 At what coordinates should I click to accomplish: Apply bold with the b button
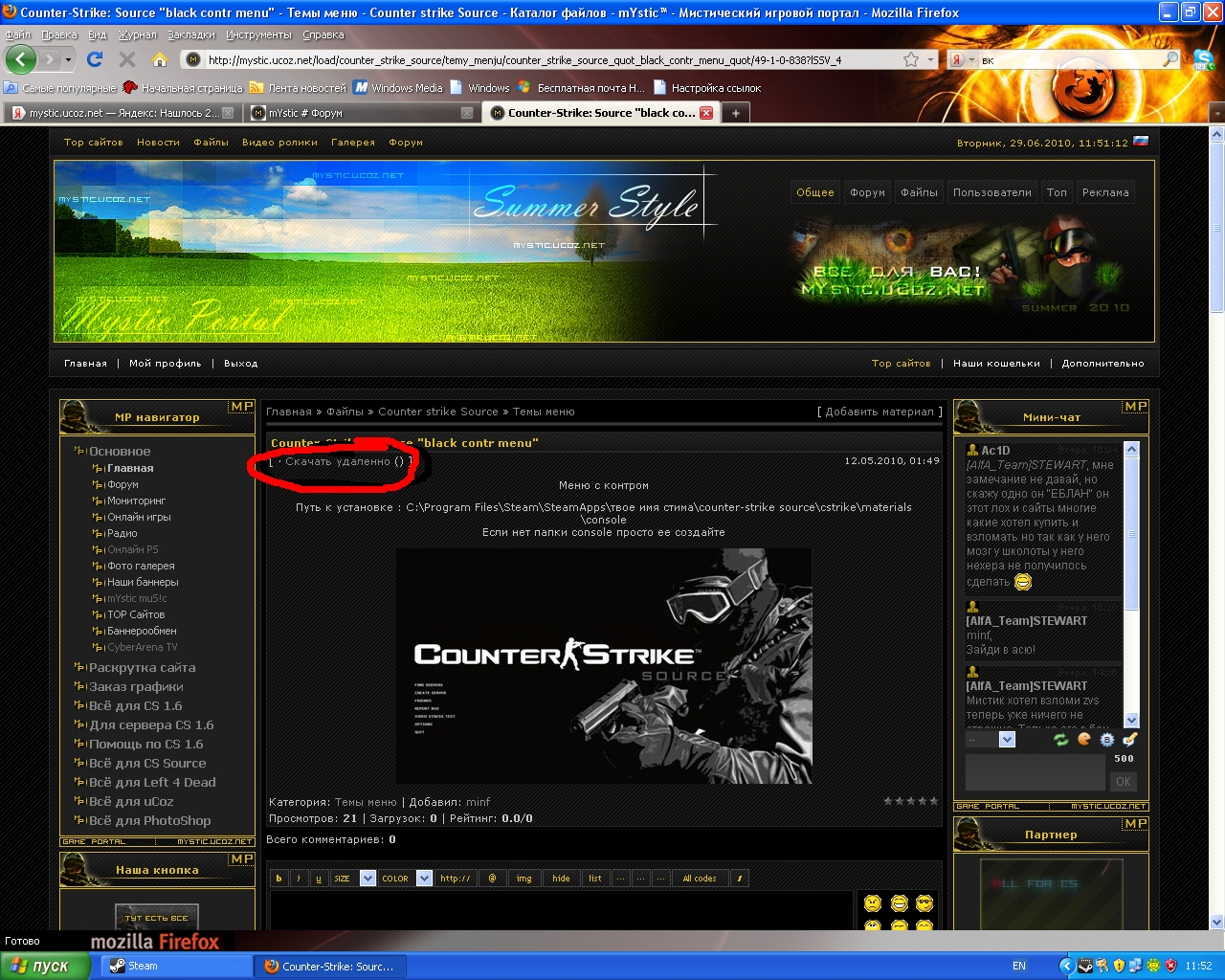pyautogui.click(x=278, y=878)
